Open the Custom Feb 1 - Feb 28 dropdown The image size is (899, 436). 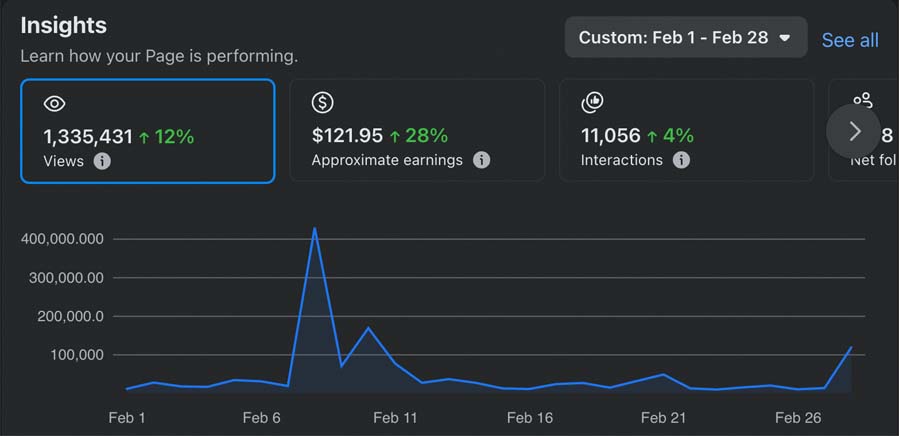[685, 38]
